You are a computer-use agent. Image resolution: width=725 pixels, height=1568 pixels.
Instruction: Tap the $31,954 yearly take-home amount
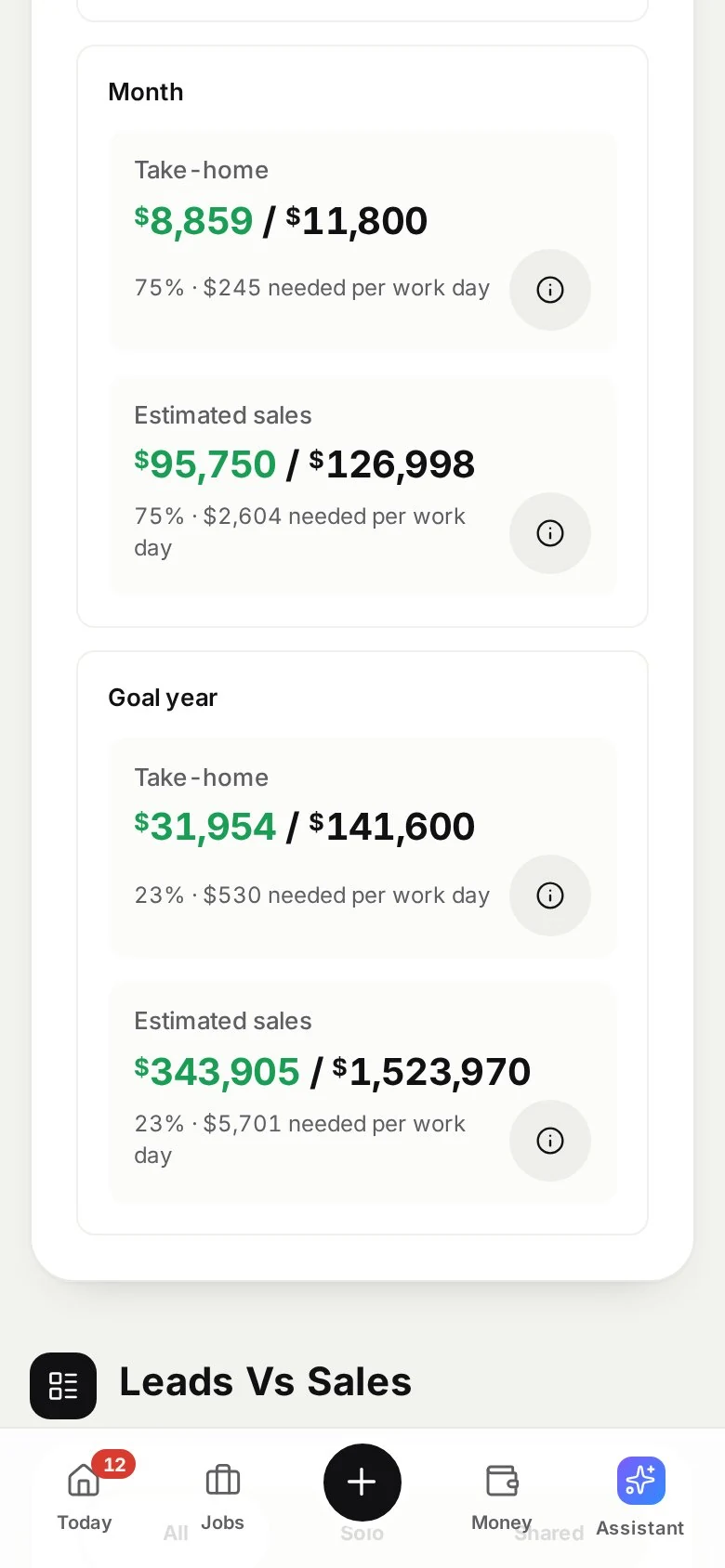click(x=205, y=827)
